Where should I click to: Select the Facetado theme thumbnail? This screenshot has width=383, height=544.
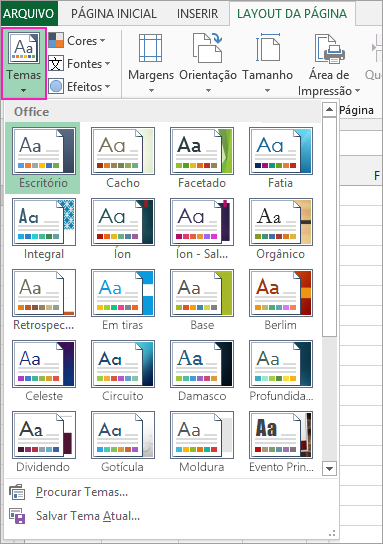click(x=202, y=151)
